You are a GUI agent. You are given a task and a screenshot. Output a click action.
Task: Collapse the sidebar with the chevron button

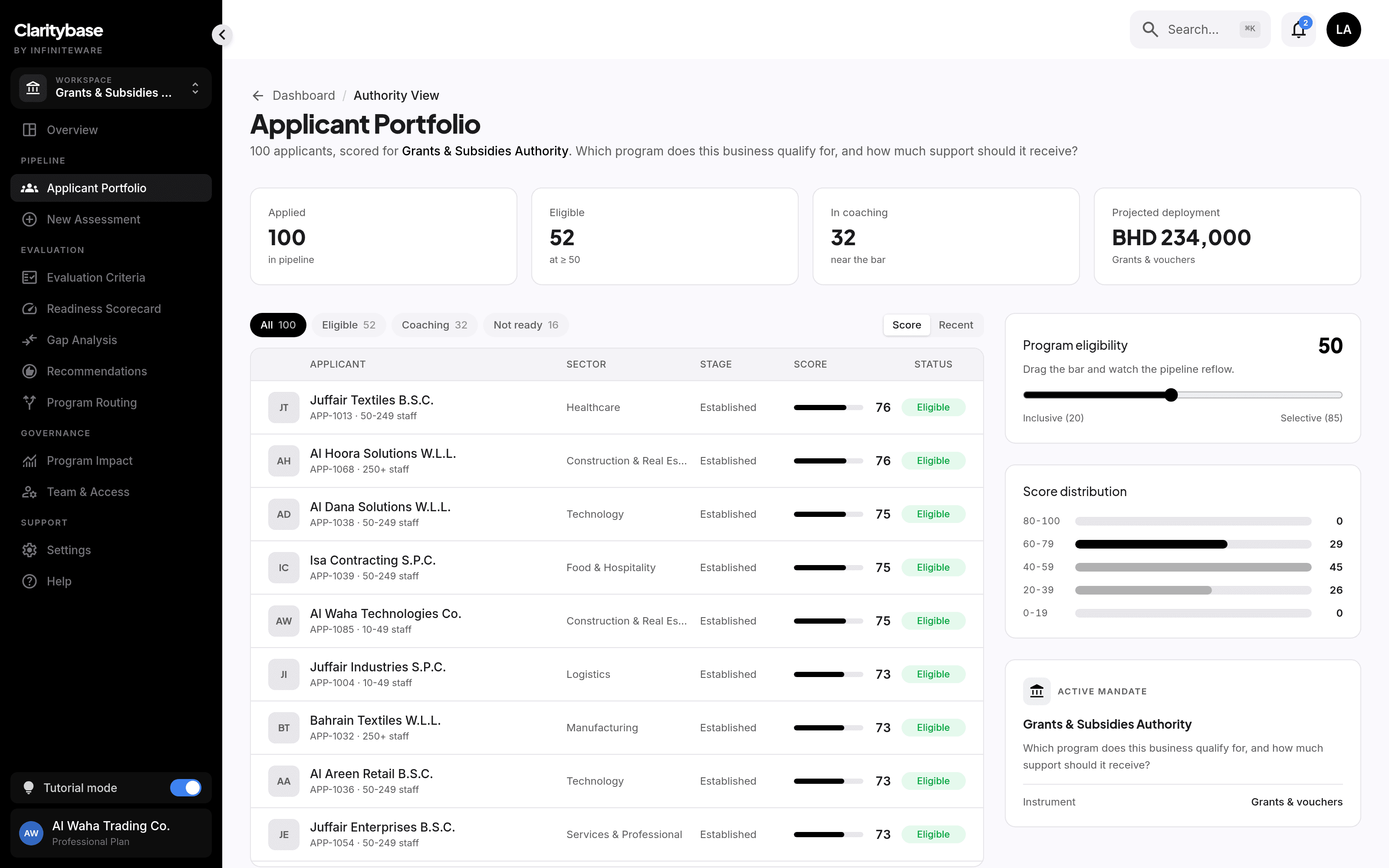(222, 34)
